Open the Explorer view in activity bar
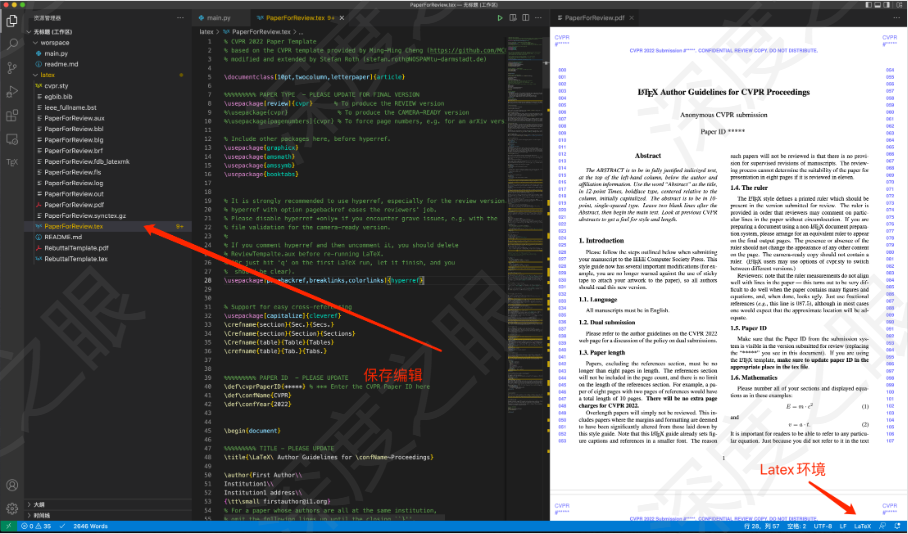Viewport: 908px width, 534px height. (12, 21)
